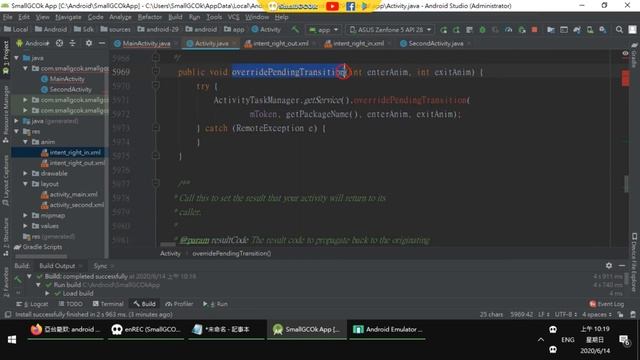Click the Search Everywhere magnifier icon
The height and width of the screenshot is (360, 640).
(x=619, y=30)
